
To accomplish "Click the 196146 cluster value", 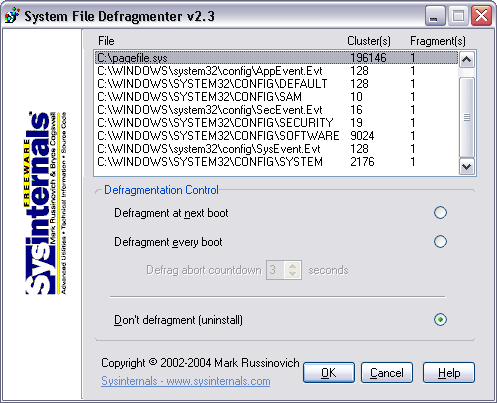I will pos(368,58).
